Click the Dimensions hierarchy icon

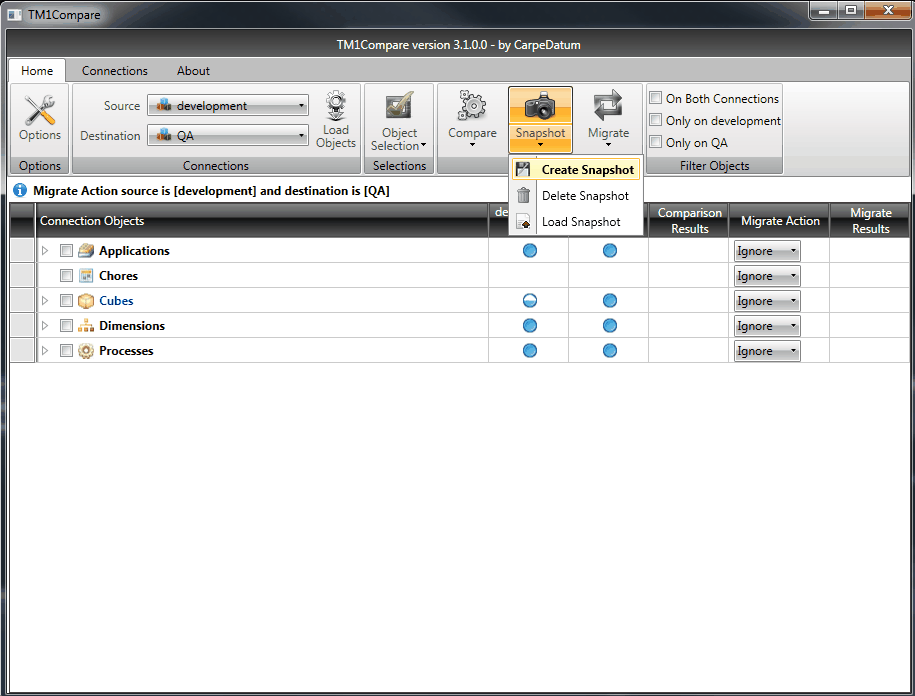[x=86, y=326]
